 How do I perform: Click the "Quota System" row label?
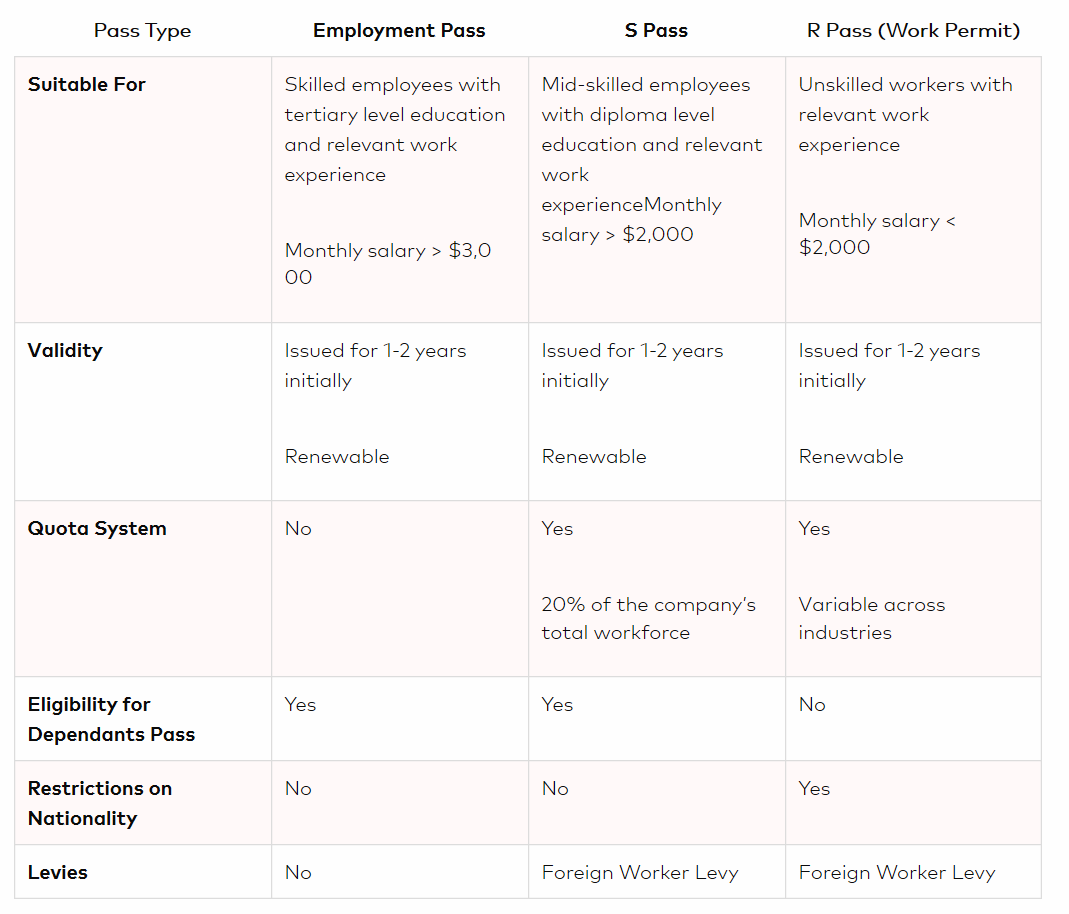(x=97, y=529)
